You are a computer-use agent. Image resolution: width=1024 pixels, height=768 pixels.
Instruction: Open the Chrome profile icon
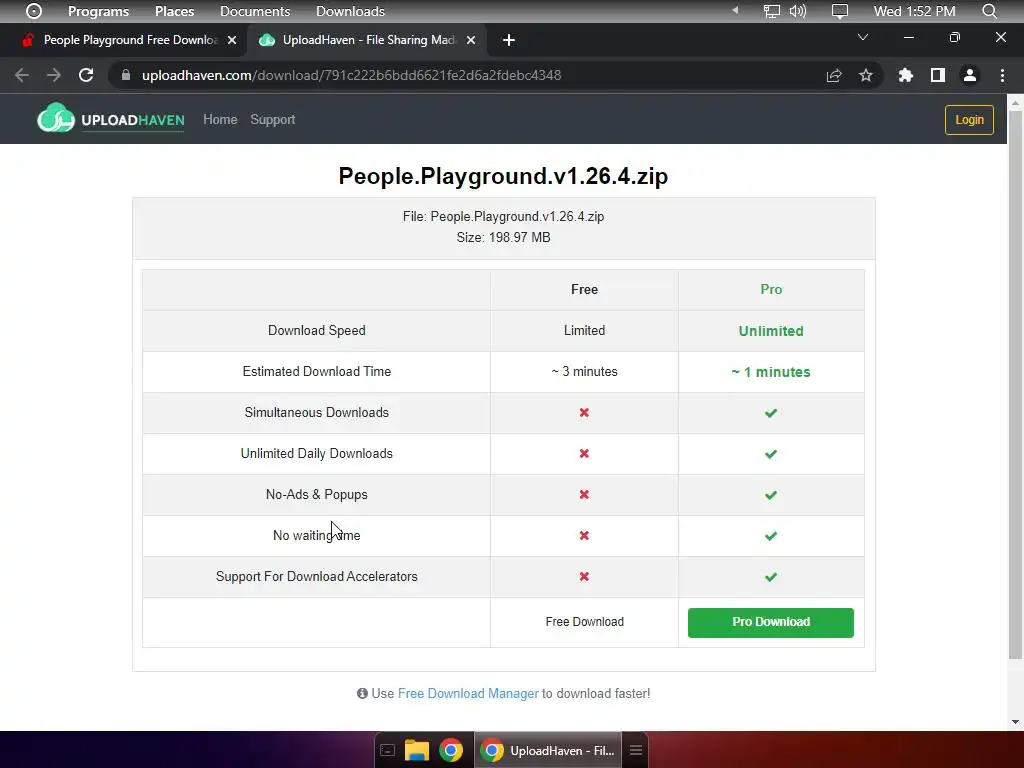[x=970, y=75]
